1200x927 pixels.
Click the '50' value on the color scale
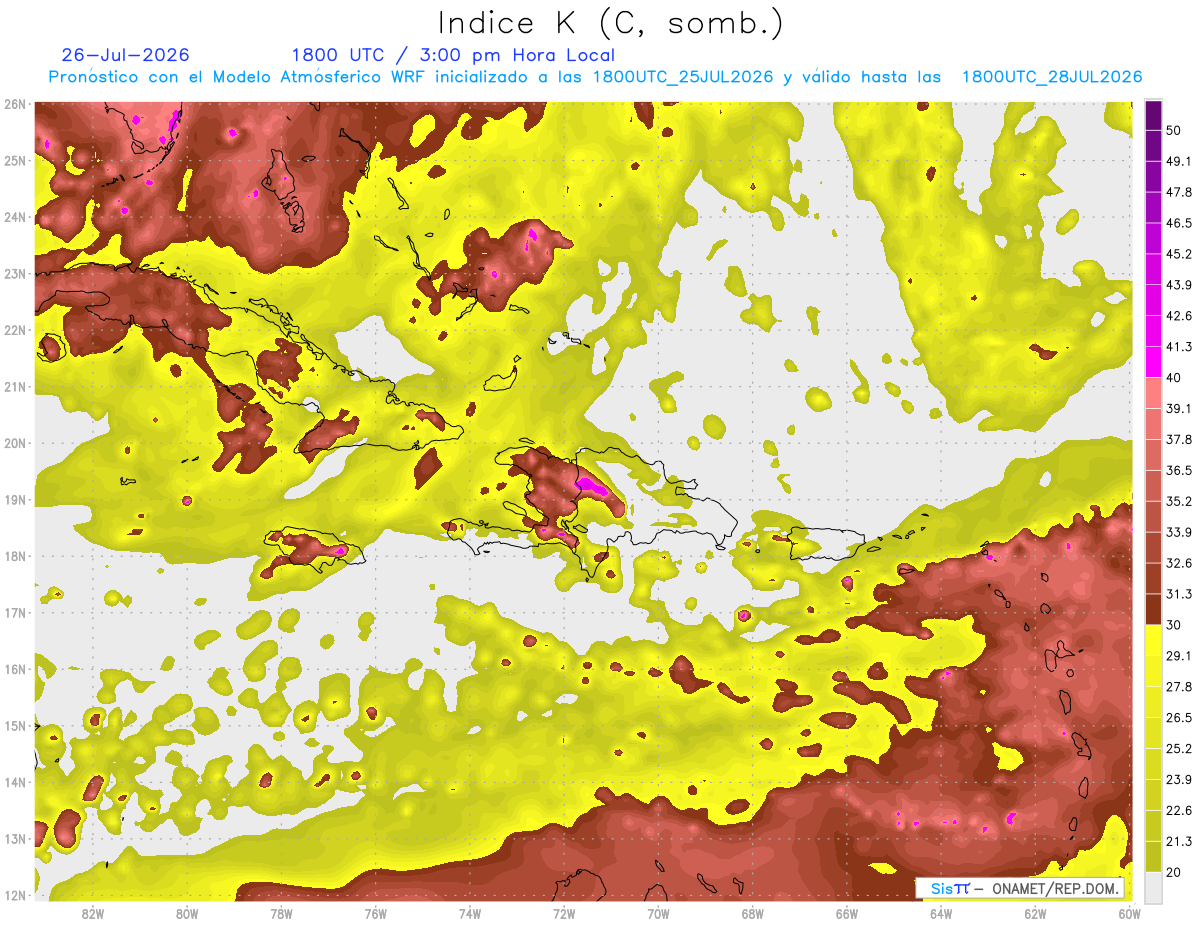[1174, 130]
